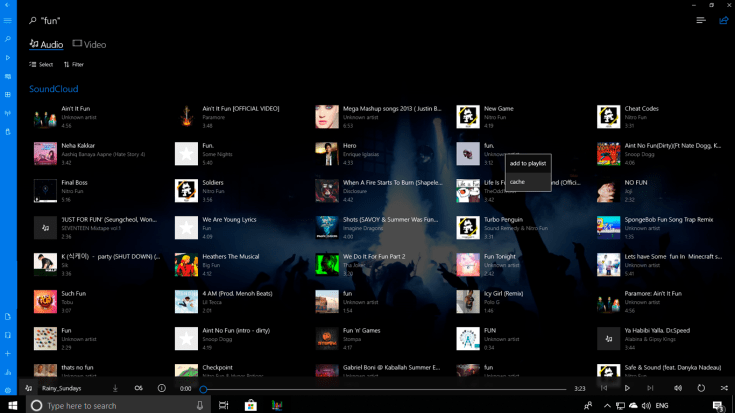Click the info icon in player bar
Viewport: 735px width, 413px height.
161,388
